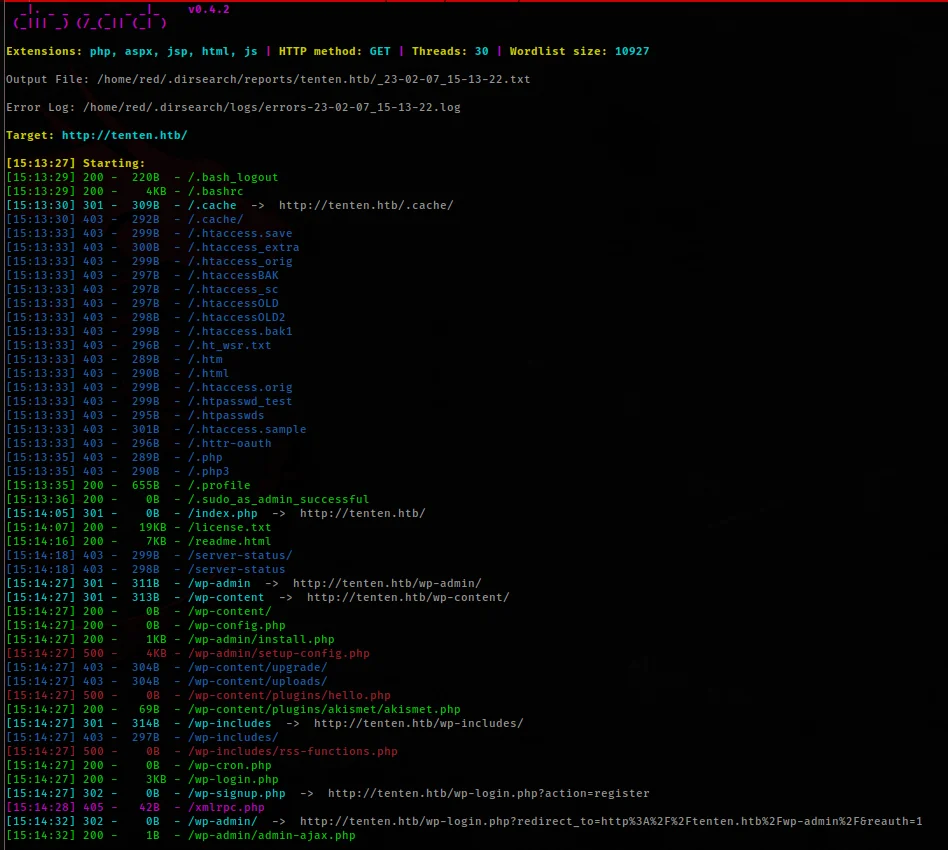Click the Error Log file path
Screen dimensions: 948x850
[x=271, y=107]
